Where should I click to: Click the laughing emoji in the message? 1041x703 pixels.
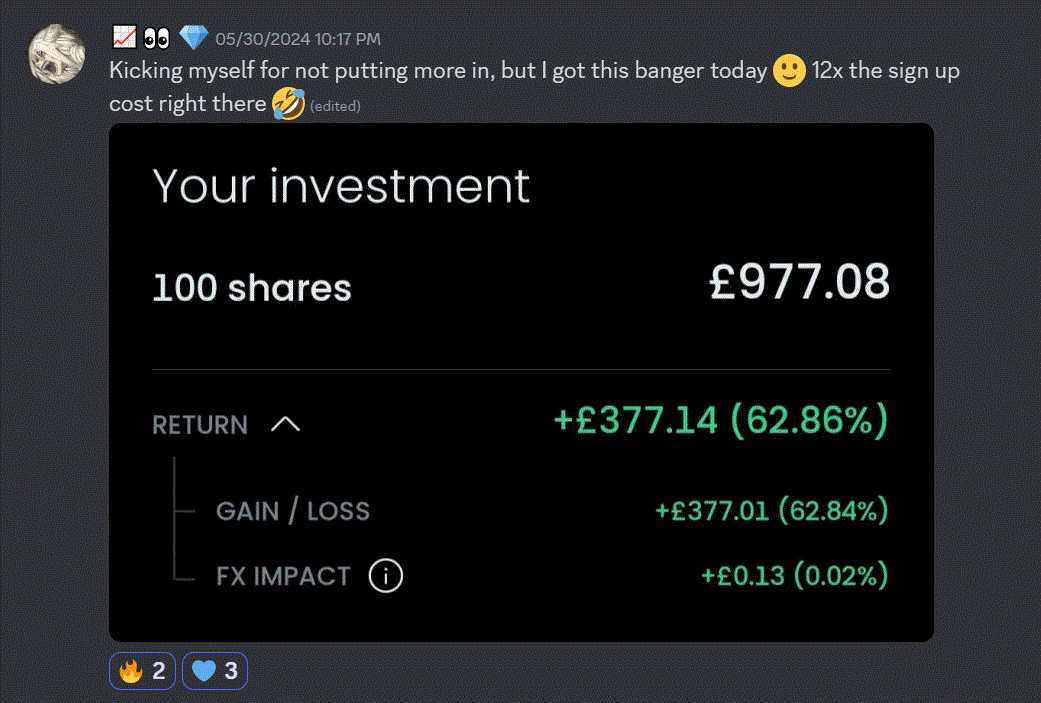[x=288, y=104]
